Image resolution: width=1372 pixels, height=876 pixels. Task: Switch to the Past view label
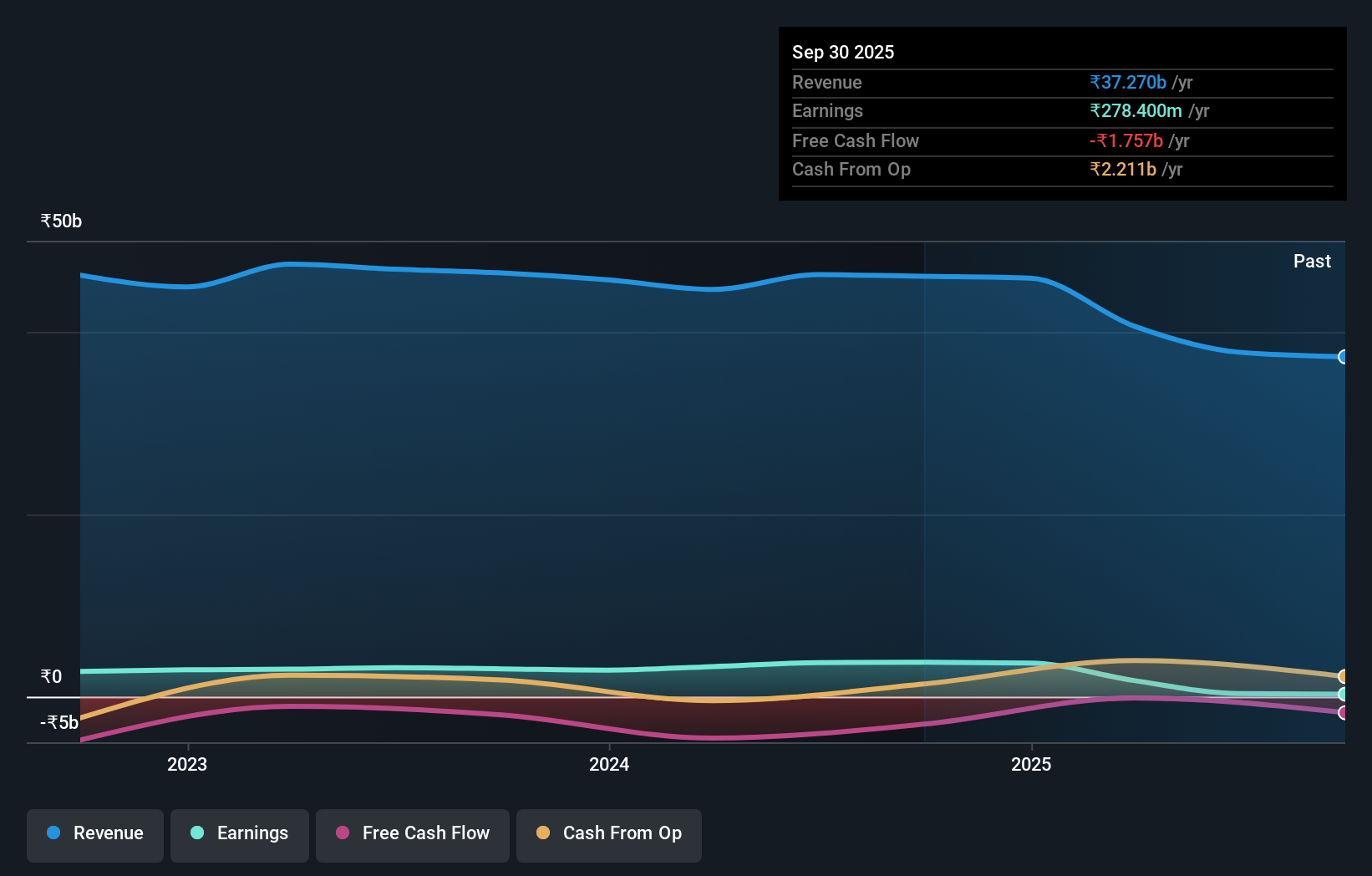1313,261
